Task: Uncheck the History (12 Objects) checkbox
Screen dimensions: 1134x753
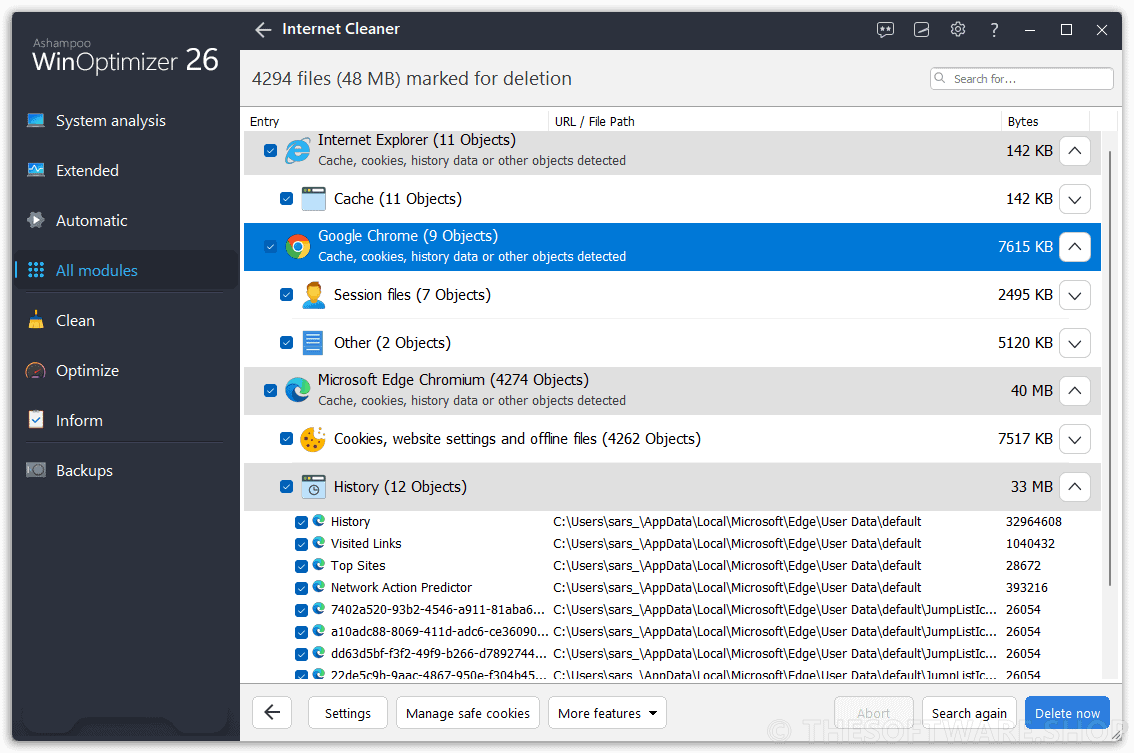Action: (x=286, y=487)
